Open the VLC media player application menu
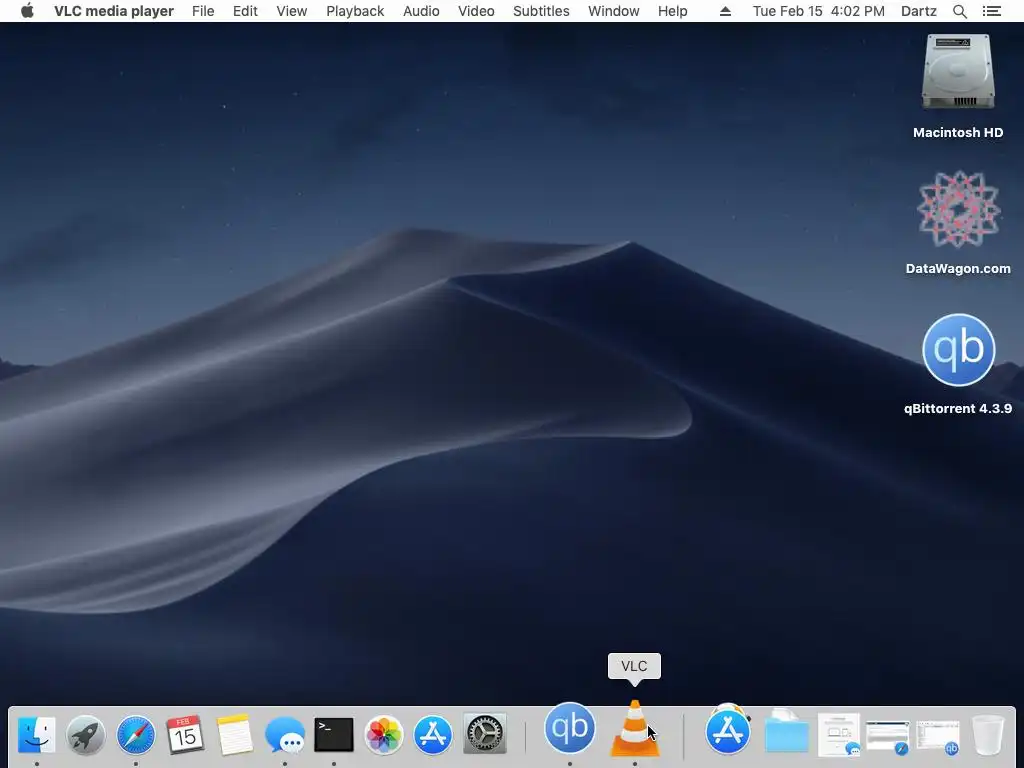Image resolution: width=1024 pixels, height=768 pixels. click(114, 11)
